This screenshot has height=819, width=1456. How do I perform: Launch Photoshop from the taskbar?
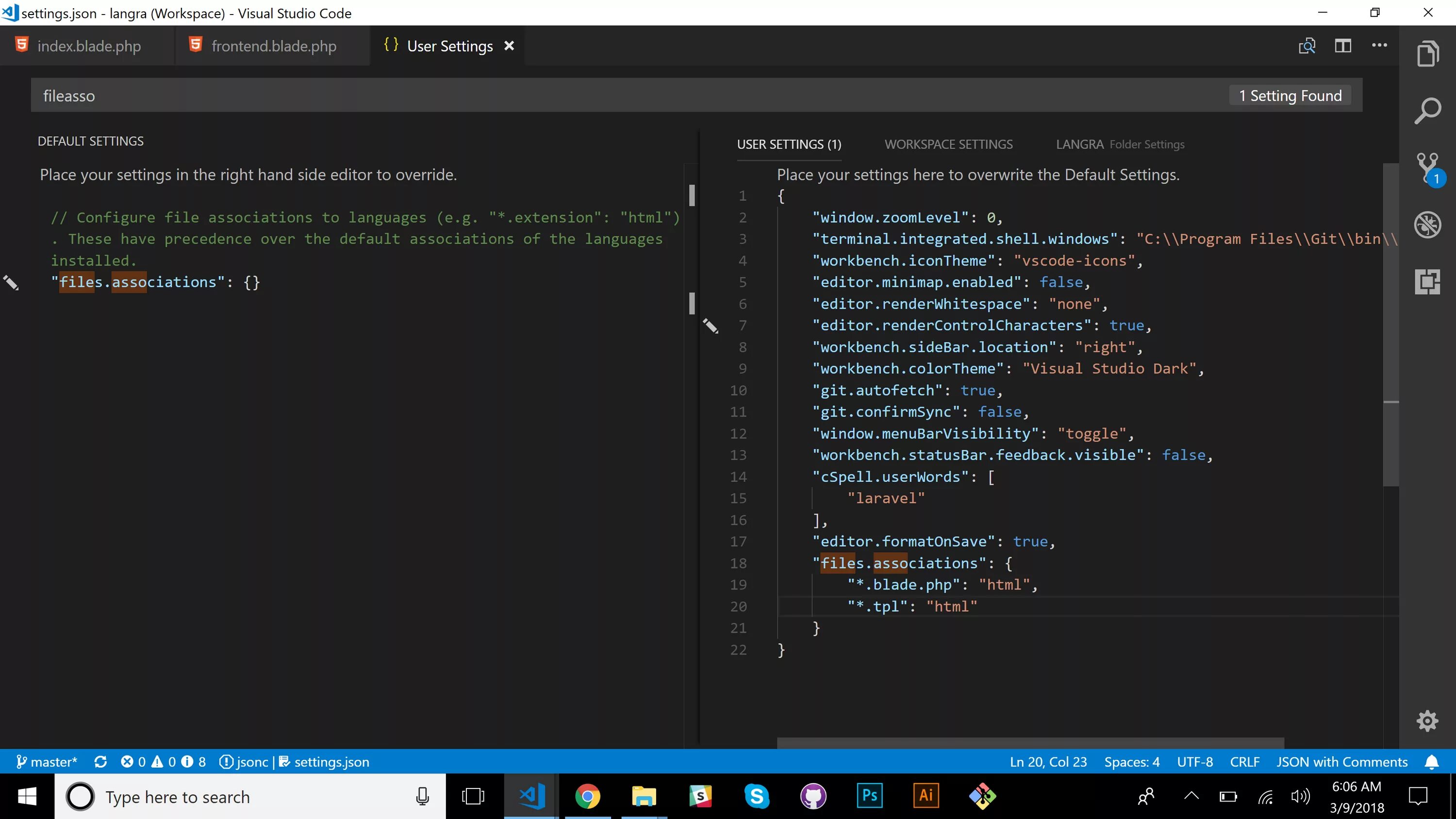869,796
